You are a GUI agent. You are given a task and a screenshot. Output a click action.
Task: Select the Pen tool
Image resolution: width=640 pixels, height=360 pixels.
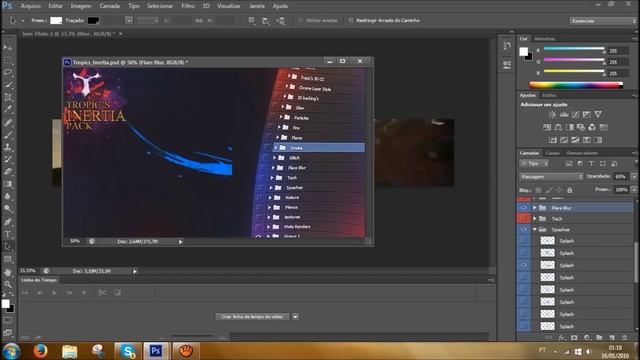coord(8,222)
